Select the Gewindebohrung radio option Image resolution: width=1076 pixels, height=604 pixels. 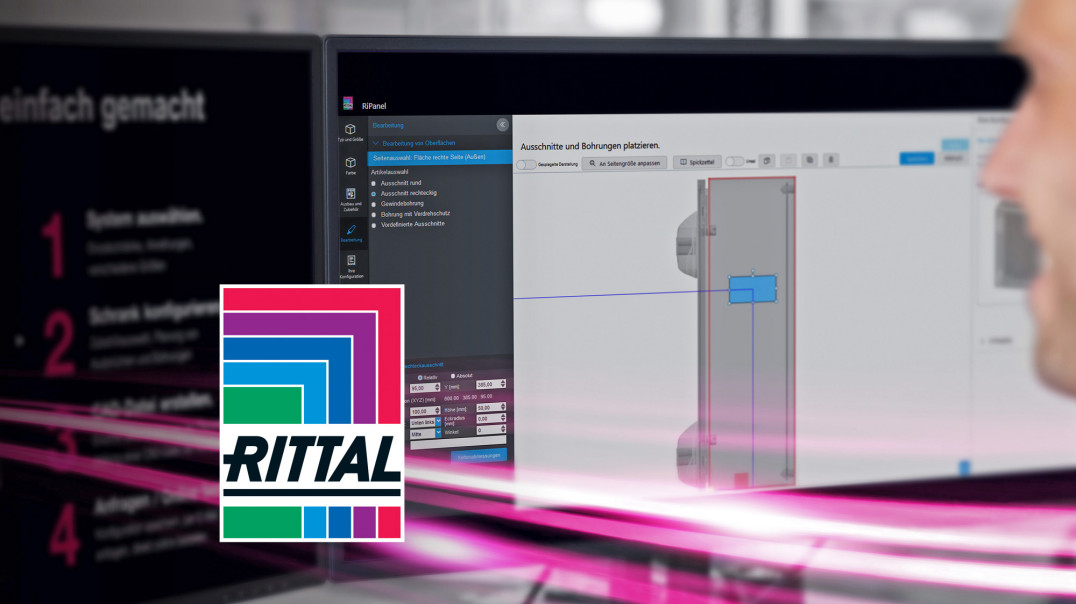[374, 204]
